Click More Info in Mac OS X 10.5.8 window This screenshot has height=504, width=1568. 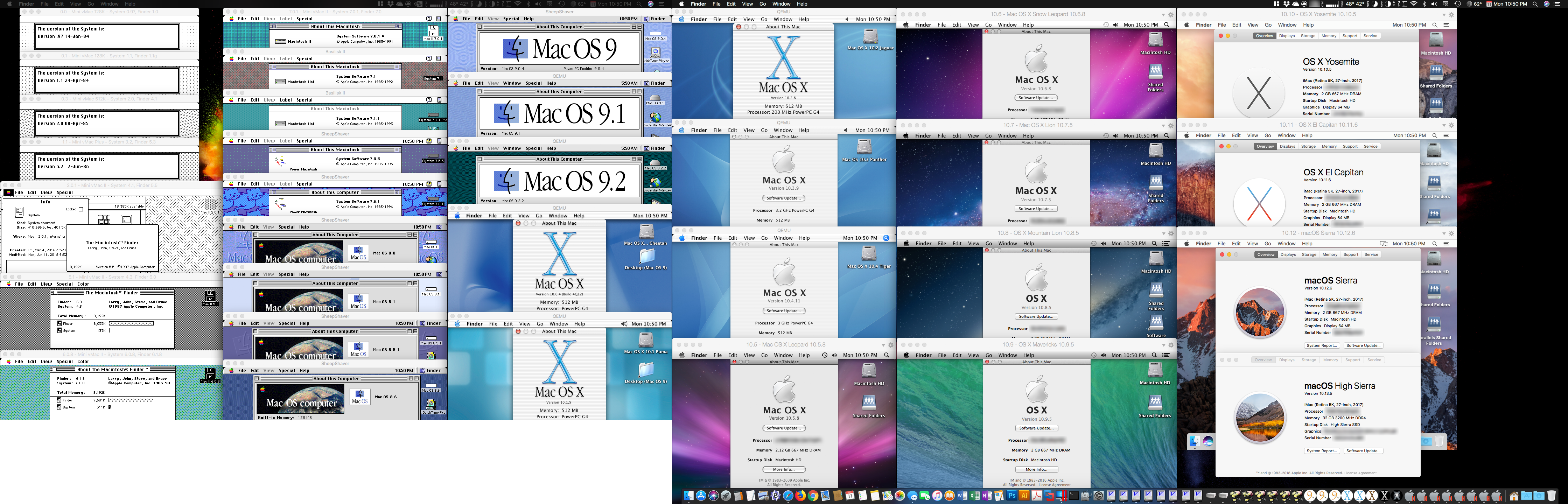[x=784, y=469]
